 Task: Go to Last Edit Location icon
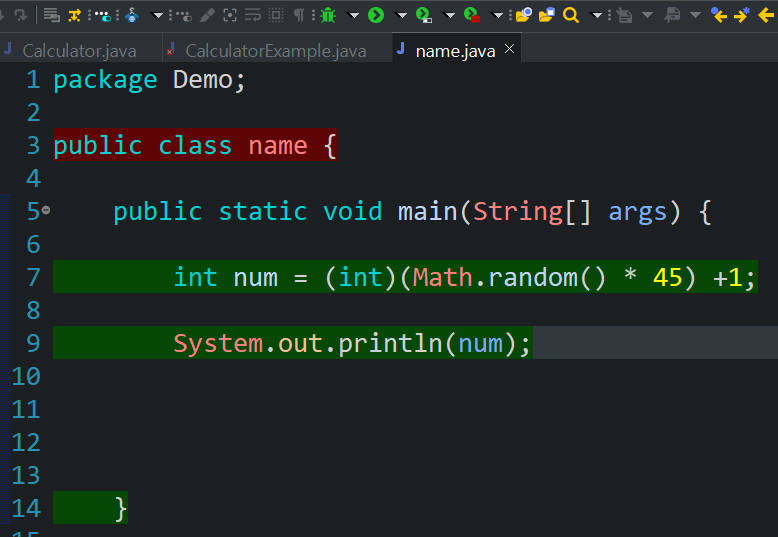pyautogui.click(x=718, y=15)
